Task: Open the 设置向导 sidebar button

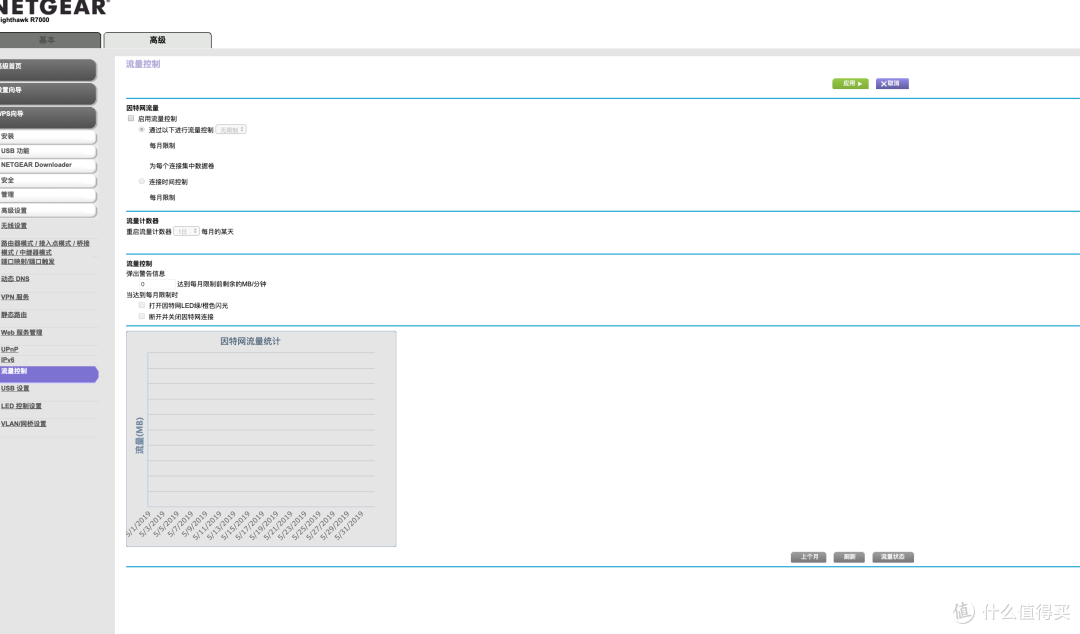Action: click(x=48, y=93)
